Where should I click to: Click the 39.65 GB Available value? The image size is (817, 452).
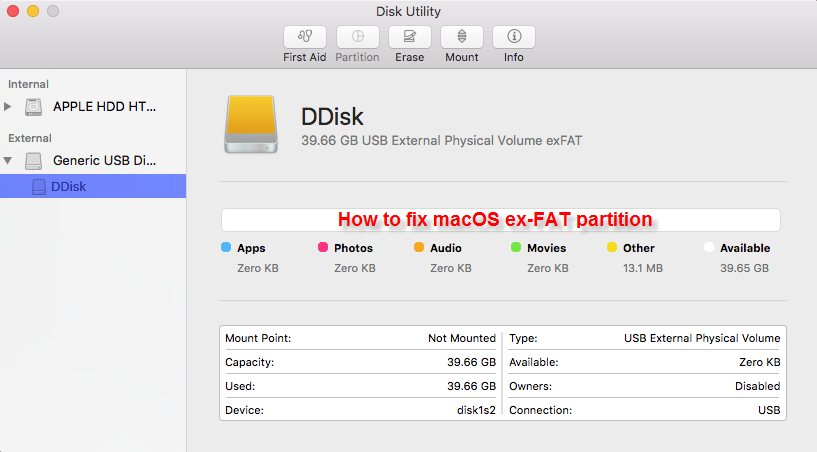745,268
